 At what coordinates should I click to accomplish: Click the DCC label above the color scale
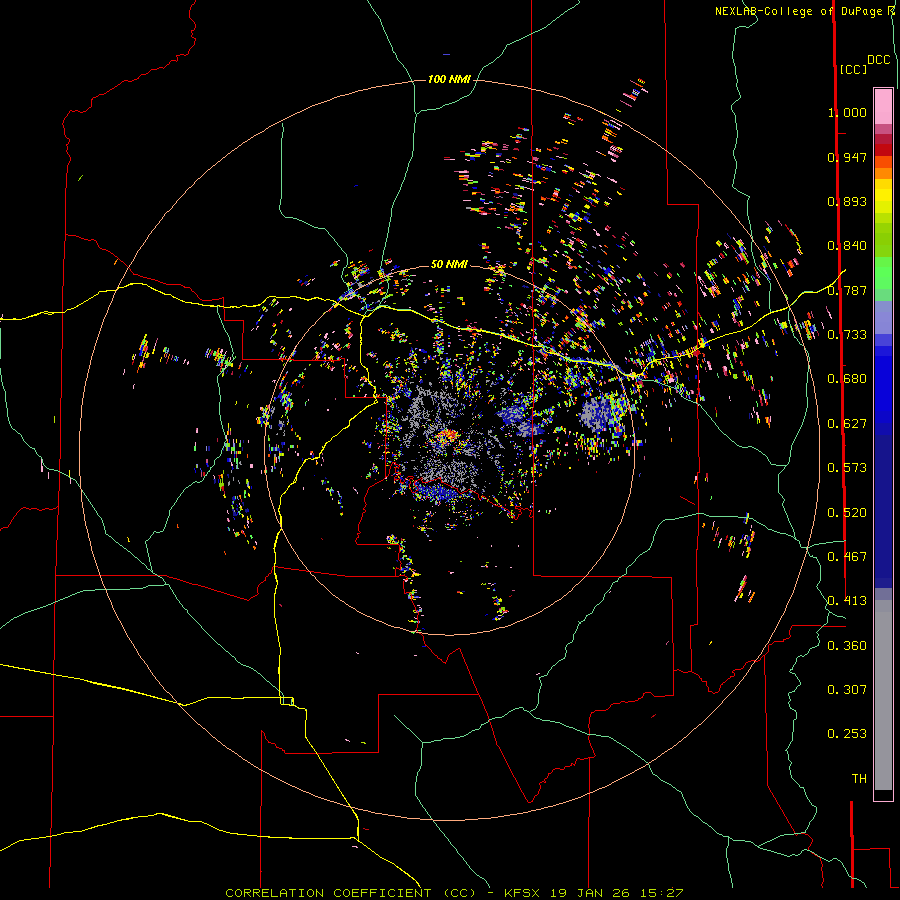click(878, 60)
